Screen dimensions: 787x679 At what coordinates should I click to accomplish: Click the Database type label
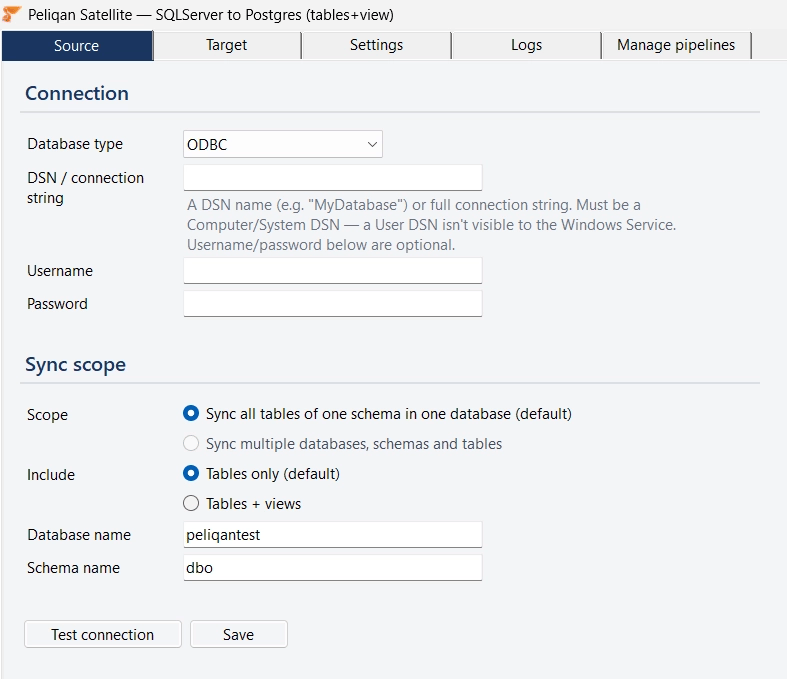pyautogui.click(x=75, y=145)
